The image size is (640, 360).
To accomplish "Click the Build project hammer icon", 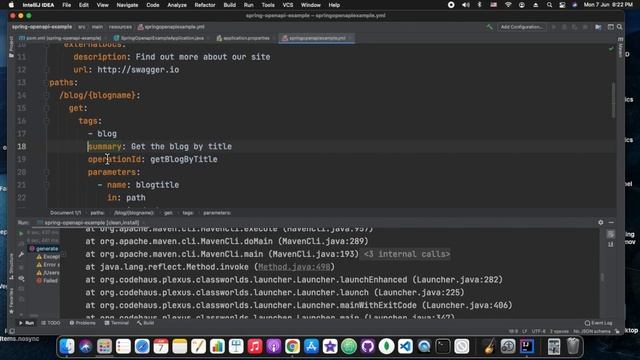I will (x=489, y=27).
